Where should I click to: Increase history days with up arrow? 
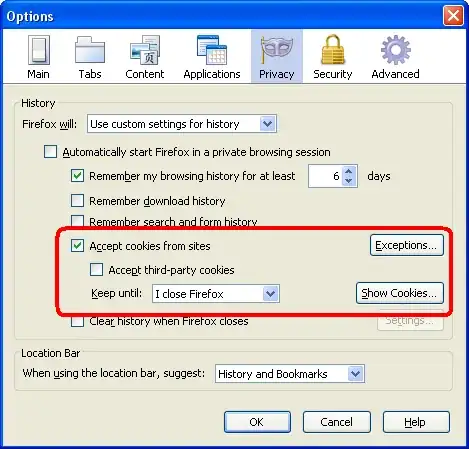tap(349, 171)
